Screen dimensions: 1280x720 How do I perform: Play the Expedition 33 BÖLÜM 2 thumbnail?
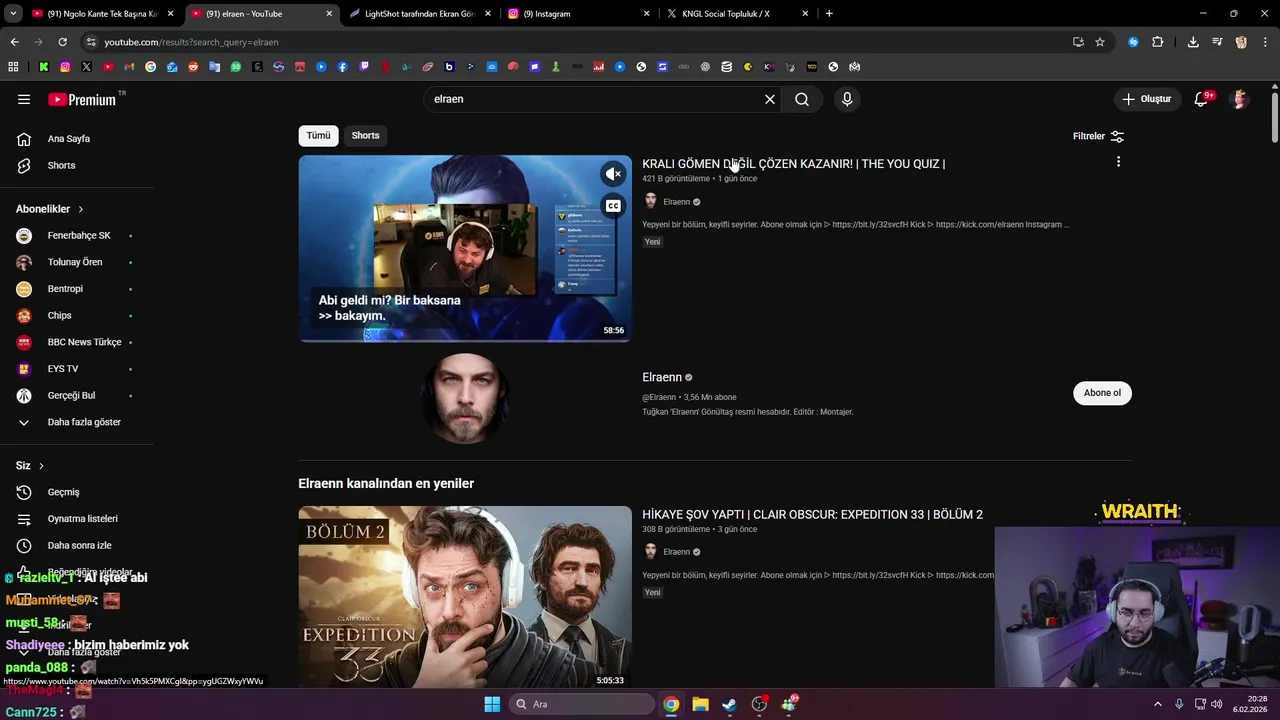(465, 596)
